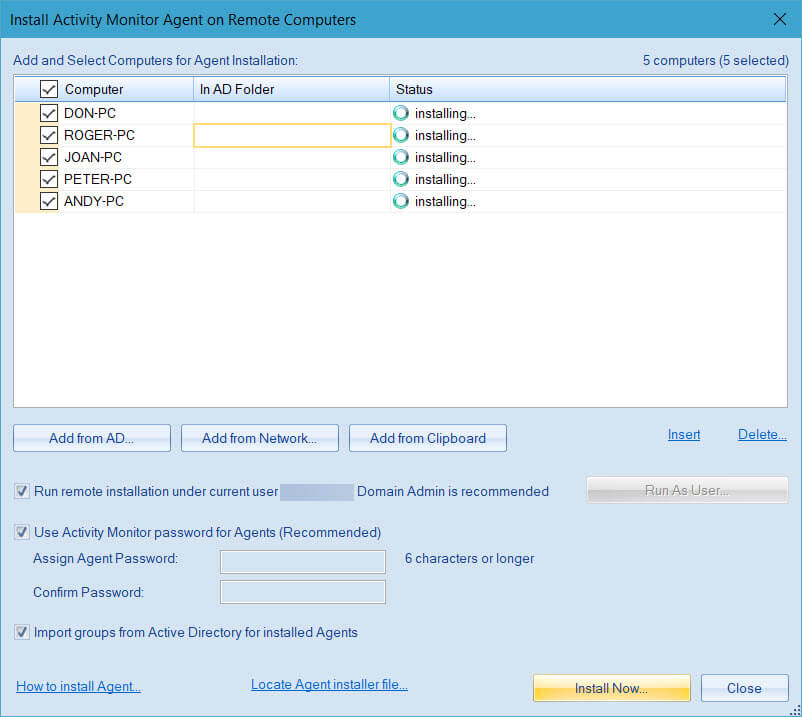
Task: Click the '5 computers (5 selected)' counter text
Action: (716, 60)
